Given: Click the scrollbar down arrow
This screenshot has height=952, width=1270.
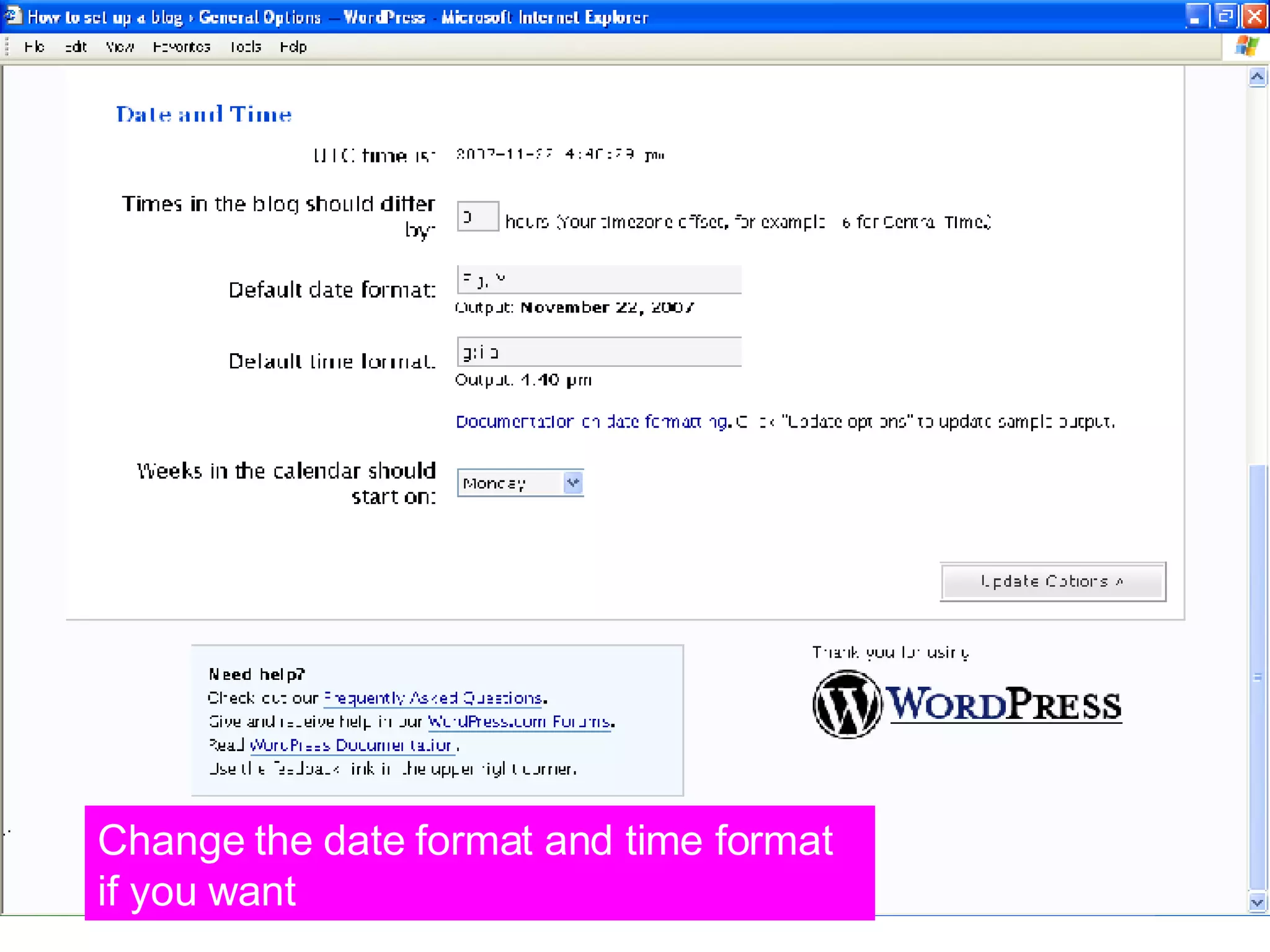Looking at the screenshot, I should (1257, 902).
